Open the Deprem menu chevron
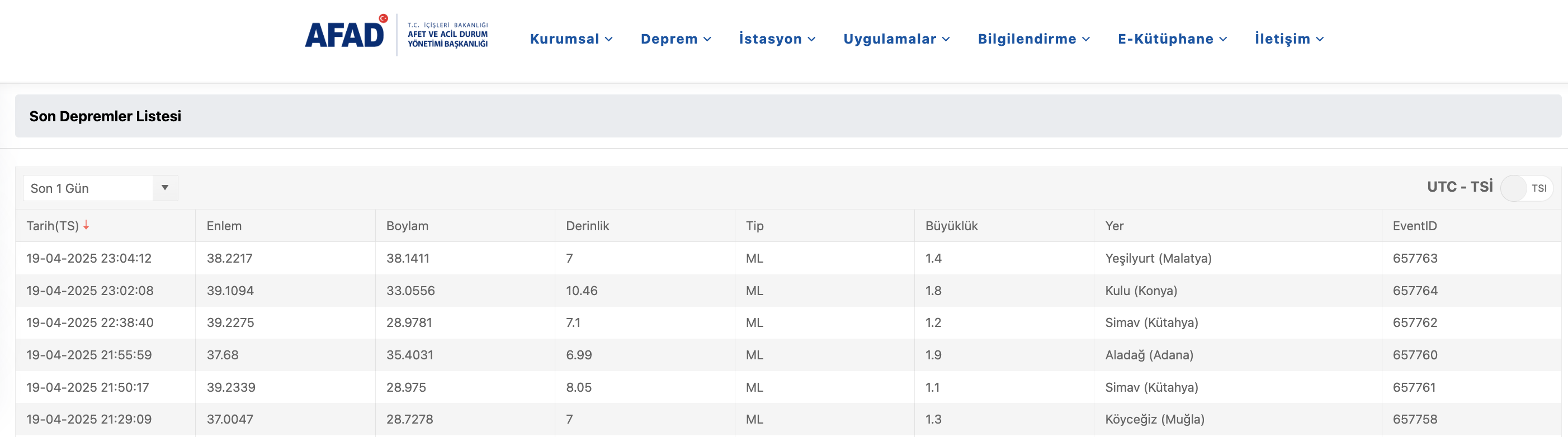 click(709, 39)
